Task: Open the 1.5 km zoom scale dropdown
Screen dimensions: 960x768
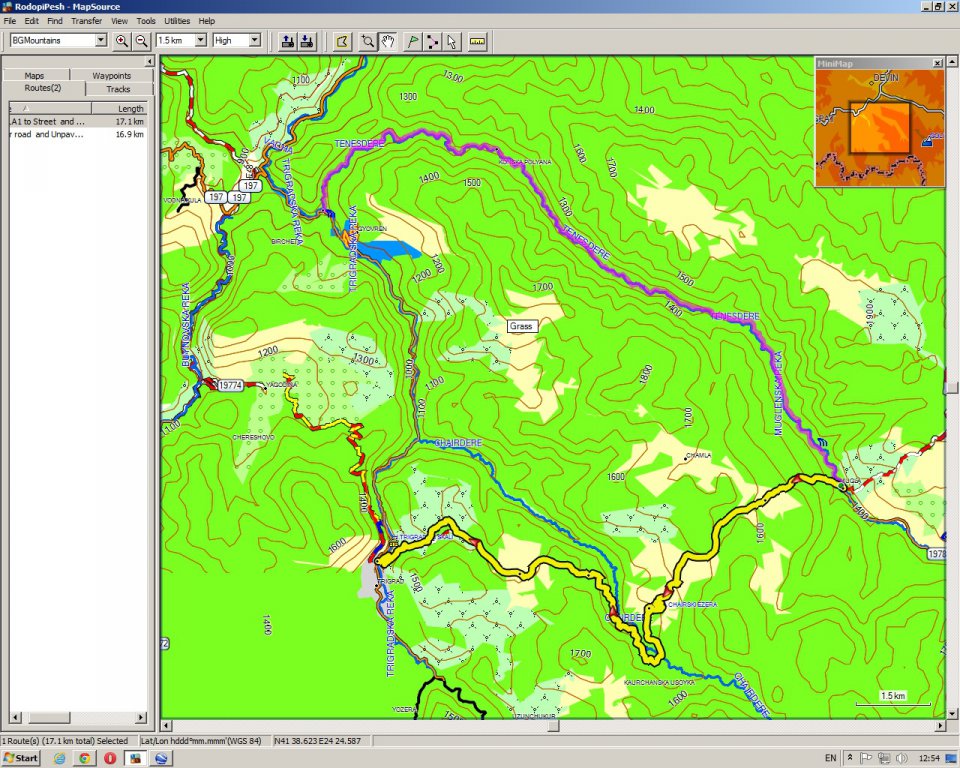Action: click(x=201, y=41)
